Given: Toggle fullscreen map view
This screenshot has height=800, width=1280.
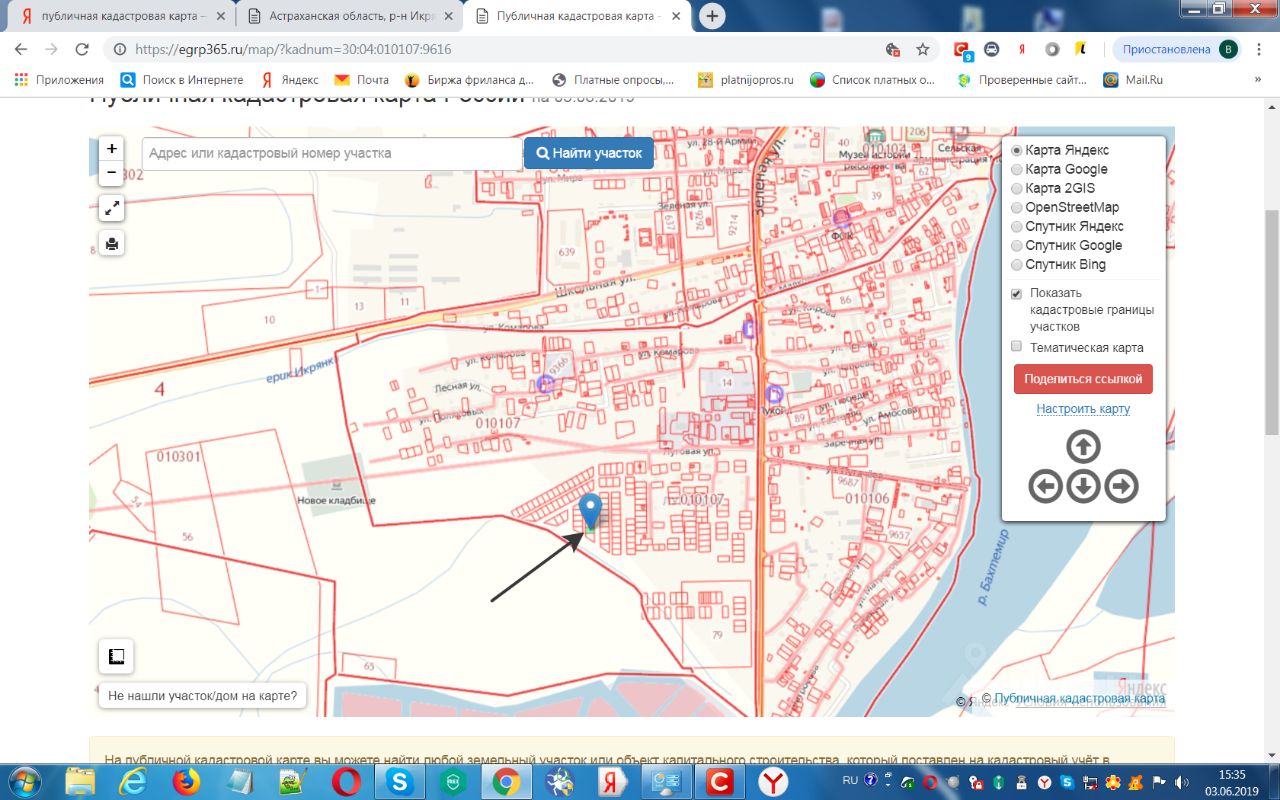Looking at the screenshot, I should coord(112,208).
